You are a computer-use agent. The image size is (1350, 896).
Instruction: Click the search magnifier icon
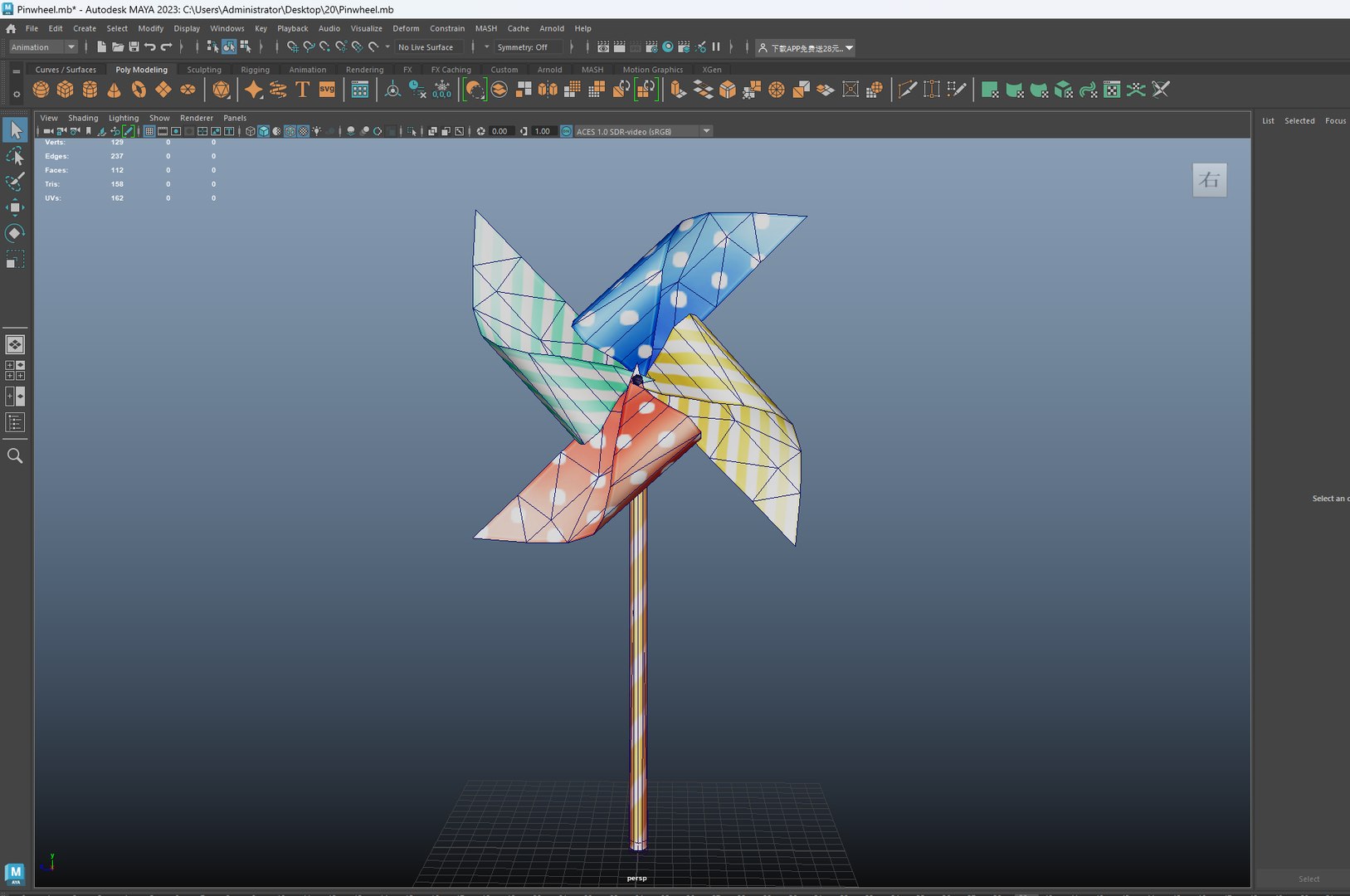pyautogui.click(x=15, y=455)
